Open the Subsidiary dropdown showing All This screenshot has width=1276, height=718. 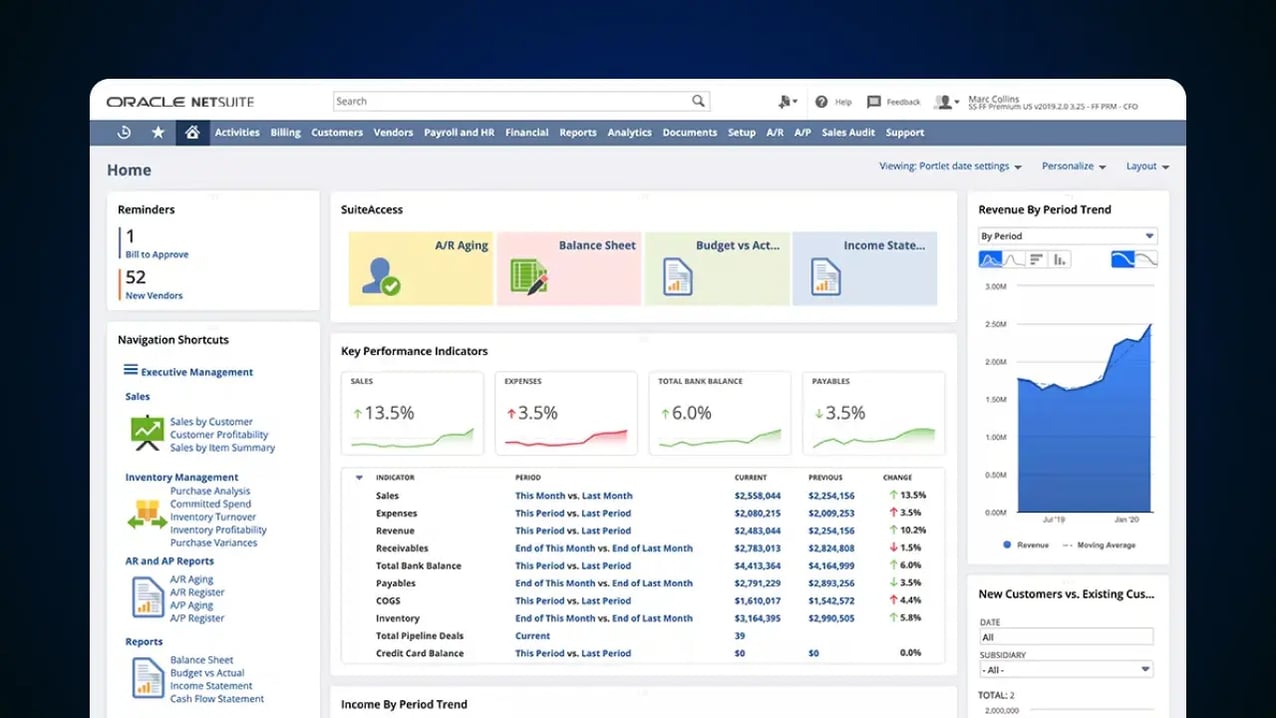(1066, 668)
